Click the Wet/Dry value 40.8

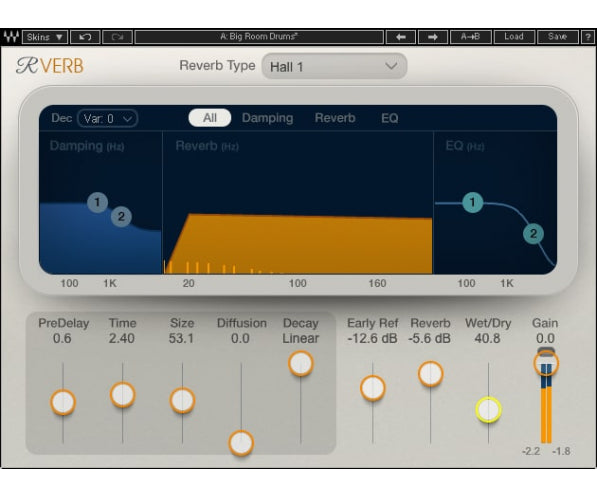click(487, 338)
